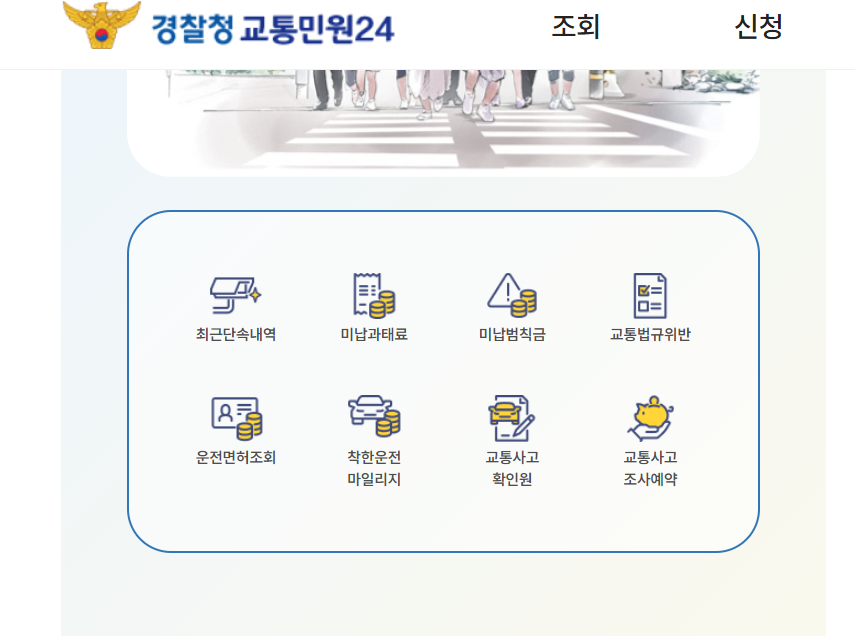Open the 운전면허조회 license card icon
Image resolution: width=855 pixels, height=636 pixels.
(237, 418)
